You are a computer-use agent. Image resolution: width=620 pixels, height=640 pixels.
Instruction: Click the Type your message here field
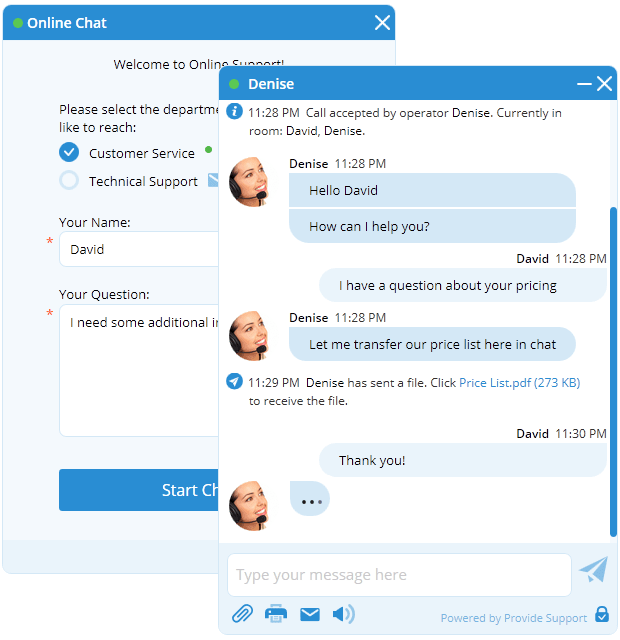pyautogui.click(x=398, y=575)
